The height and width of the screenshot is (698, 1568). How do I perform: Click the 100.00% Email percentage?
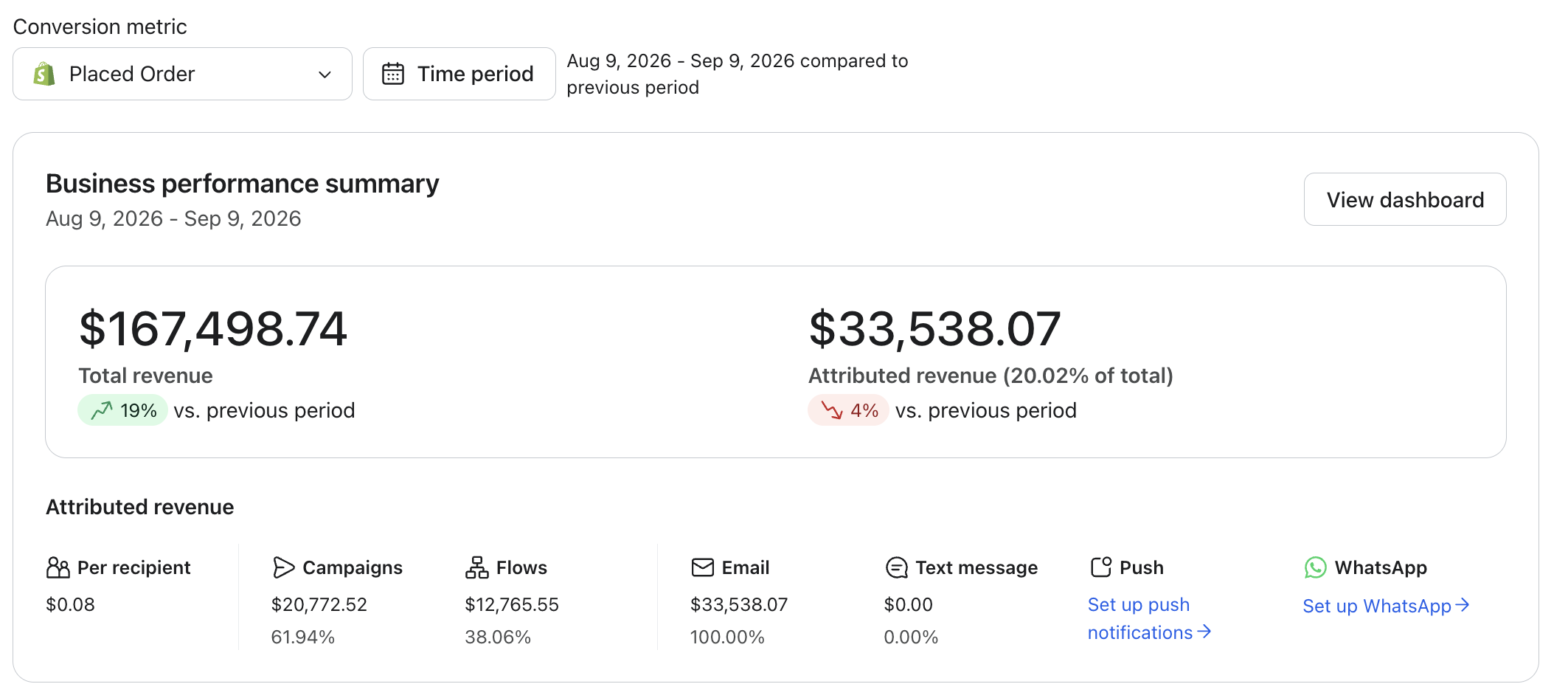727,637
